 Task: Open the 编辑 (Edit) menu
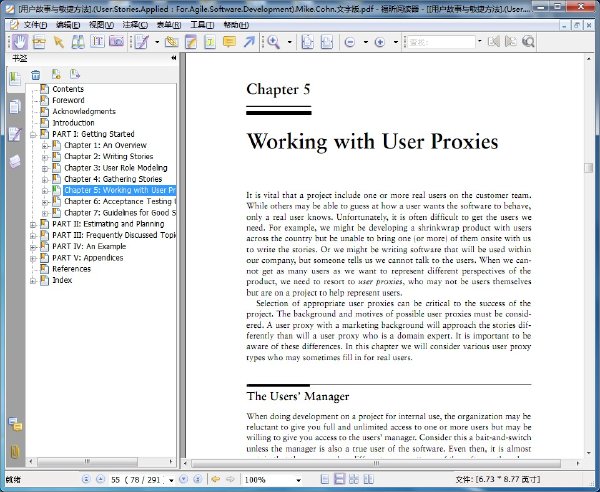pyautogui.click(x=68, y=25)
